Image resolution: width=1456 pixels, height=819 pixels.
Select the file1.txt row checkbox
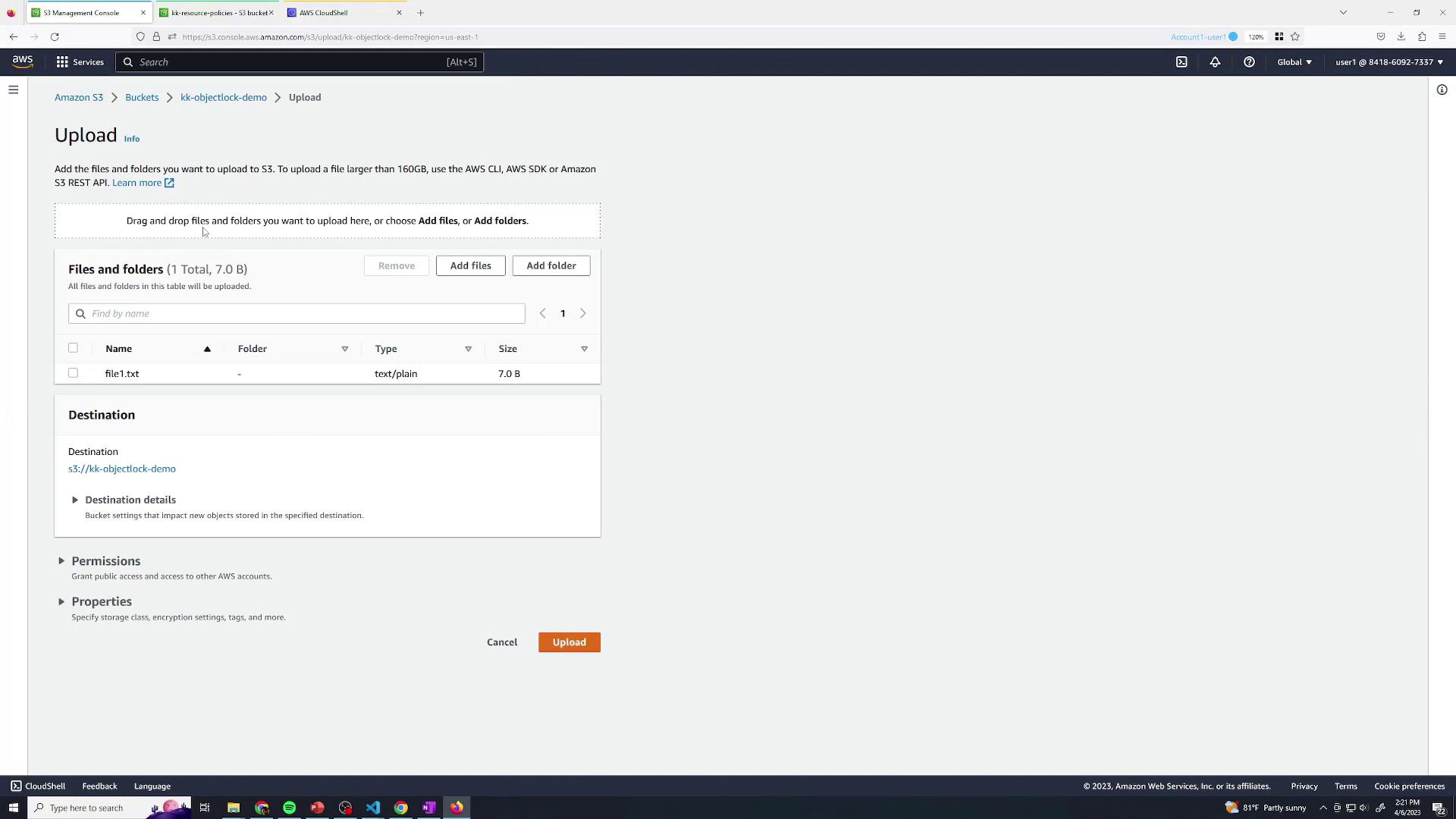pos(73,373)
